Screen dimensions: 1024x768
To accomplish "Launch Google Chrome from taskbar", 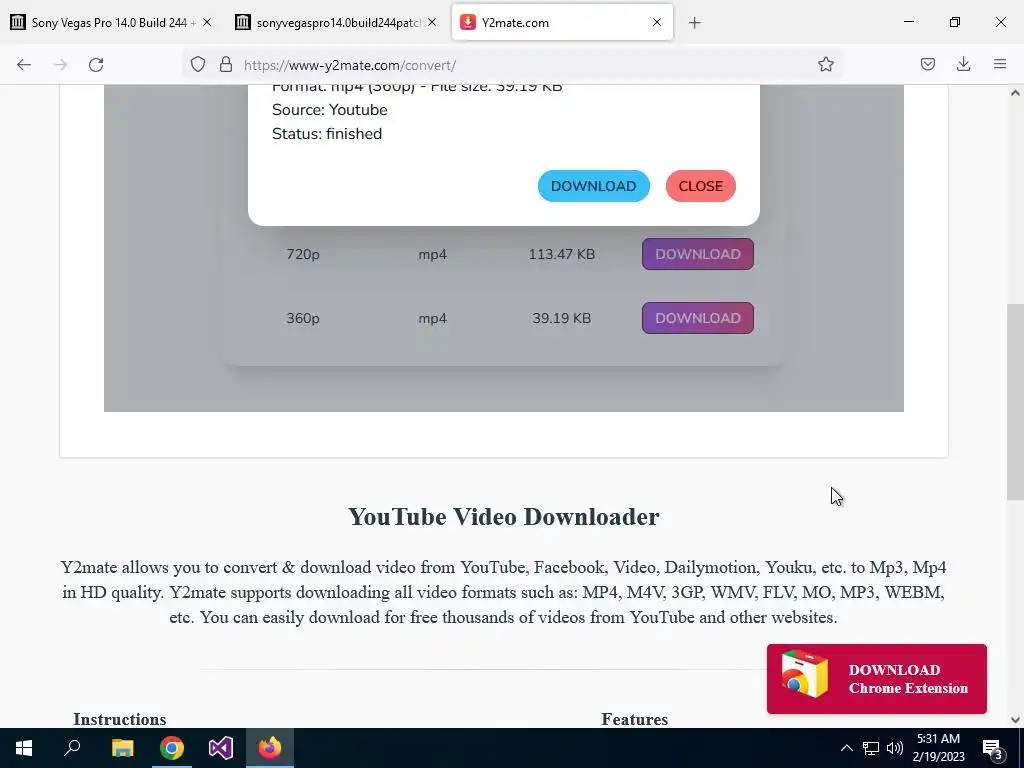I will click(172, 748).
